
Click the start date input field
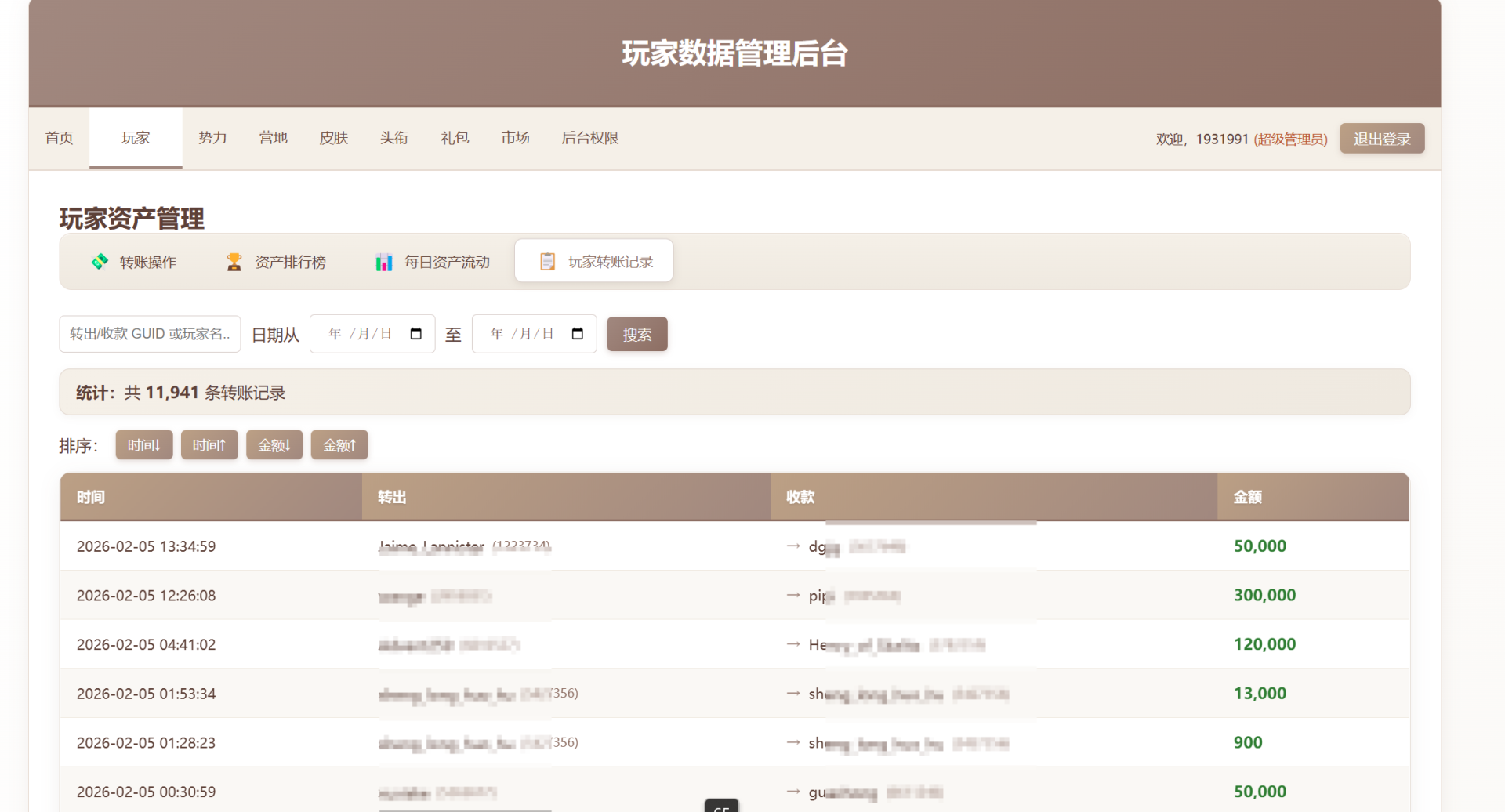pyautogui.click(x=372, y=334)
